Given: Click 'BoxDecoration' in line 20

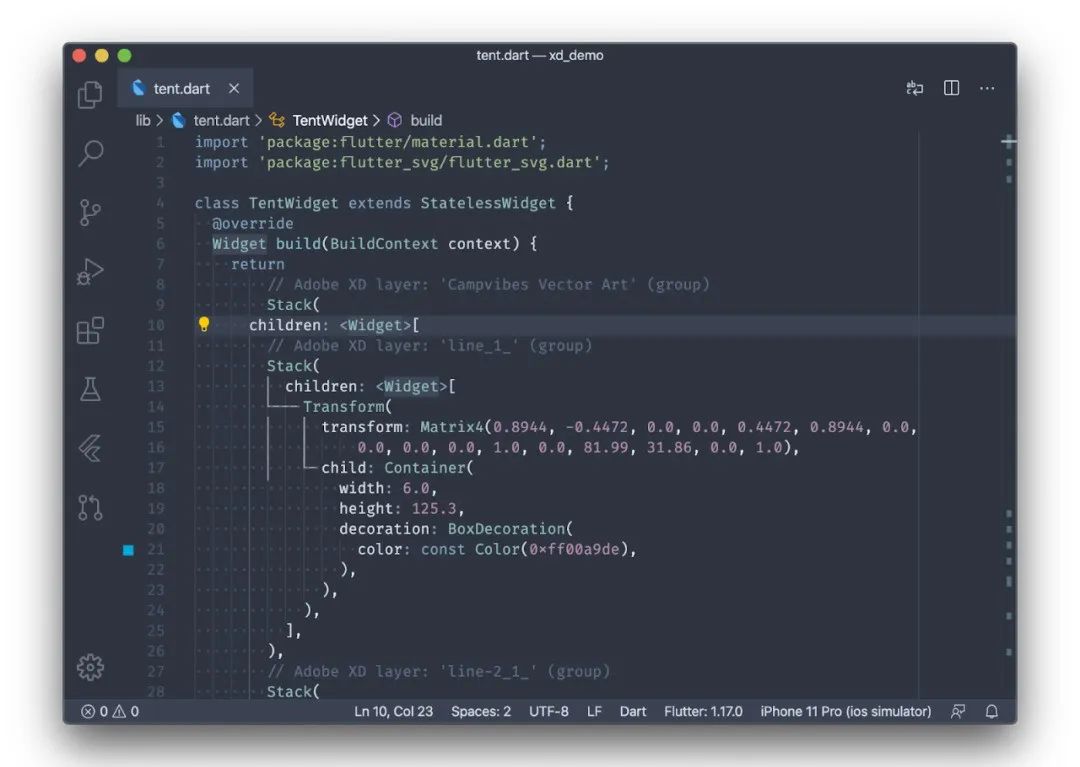Looking at the screenshot, I should tap(506, 529).
